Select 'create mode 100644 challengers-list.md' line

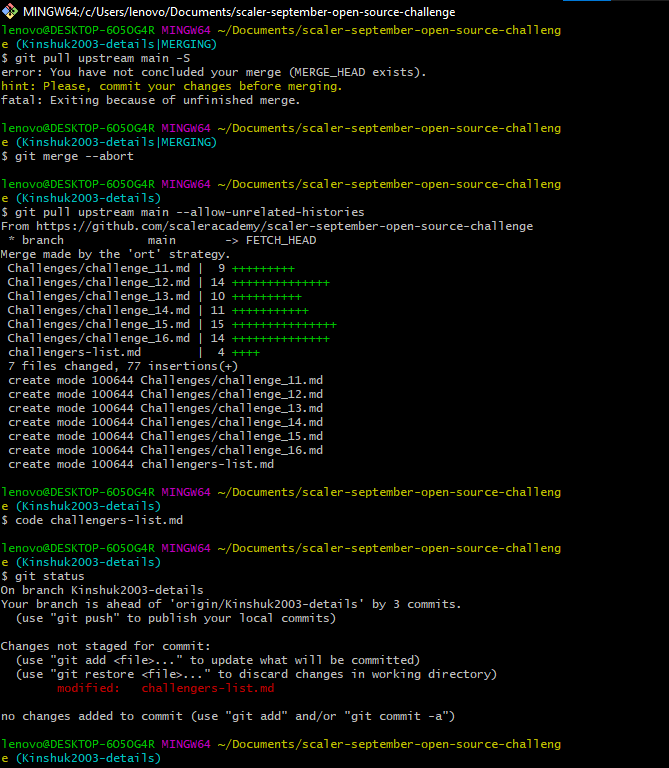141,464
